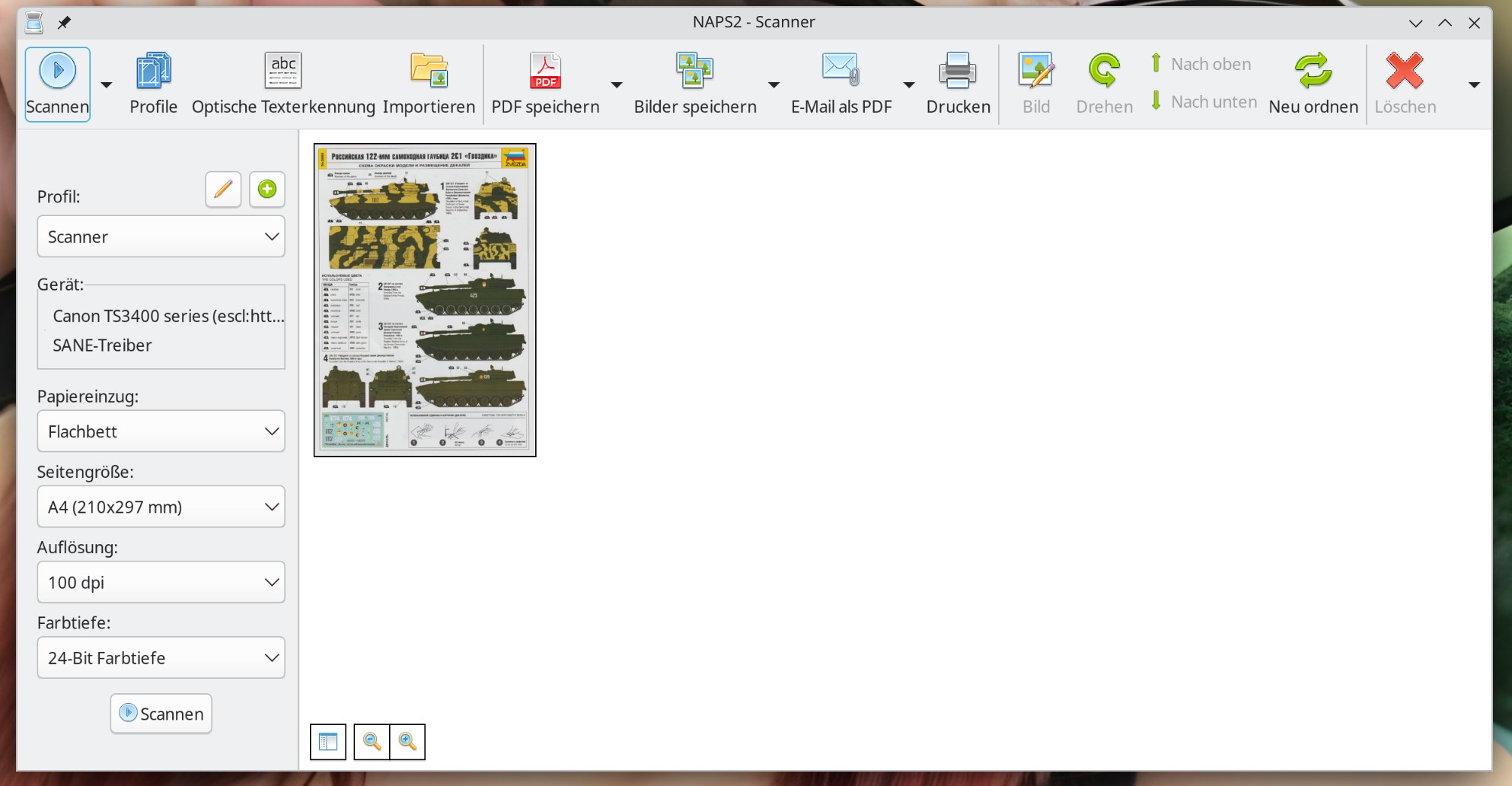The width and height of the screenshot is (1512, 786).
Task: Delete with the Löschen red X icon
Action: pos(1405,84)
